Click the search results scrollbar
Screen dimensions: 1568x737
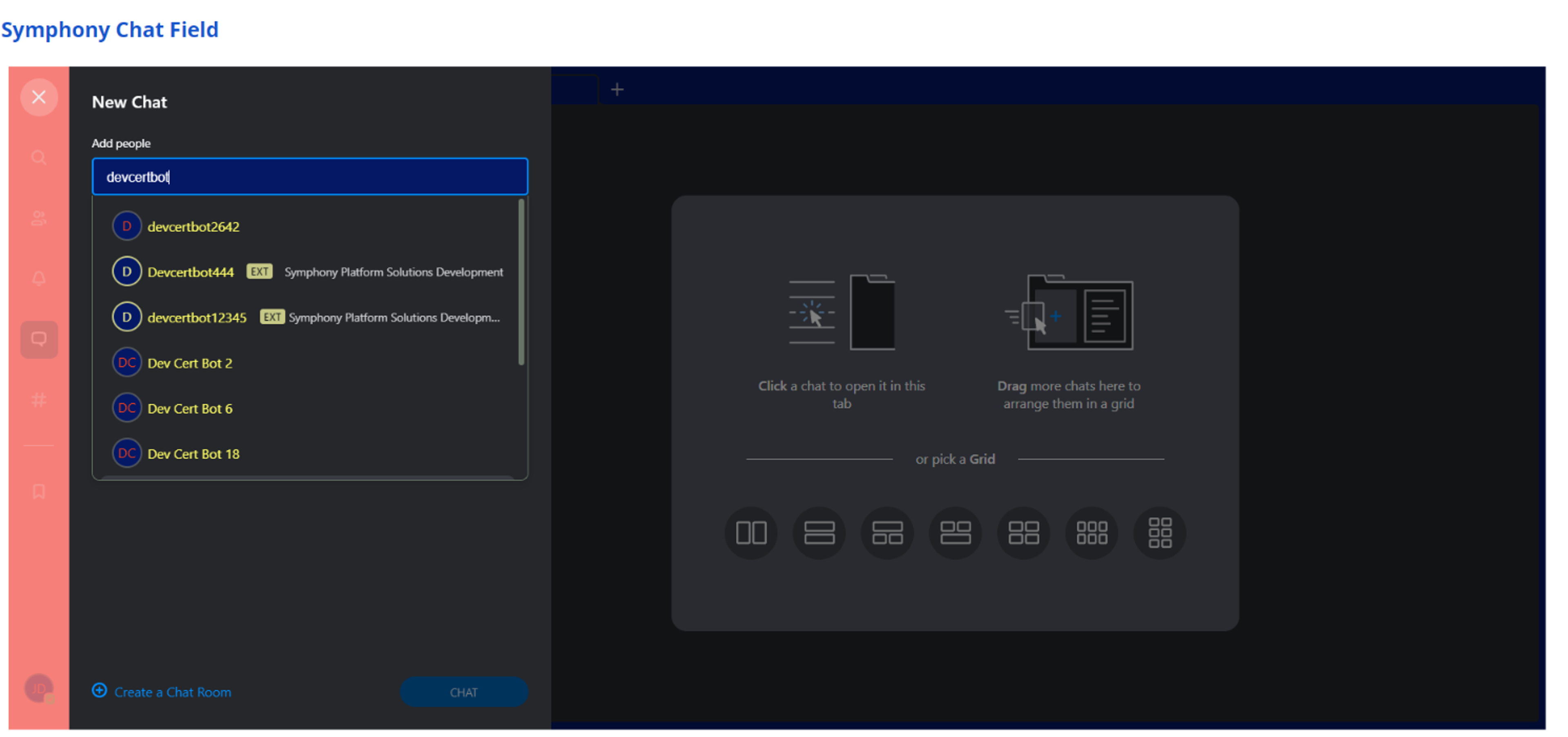coord(521,283)
